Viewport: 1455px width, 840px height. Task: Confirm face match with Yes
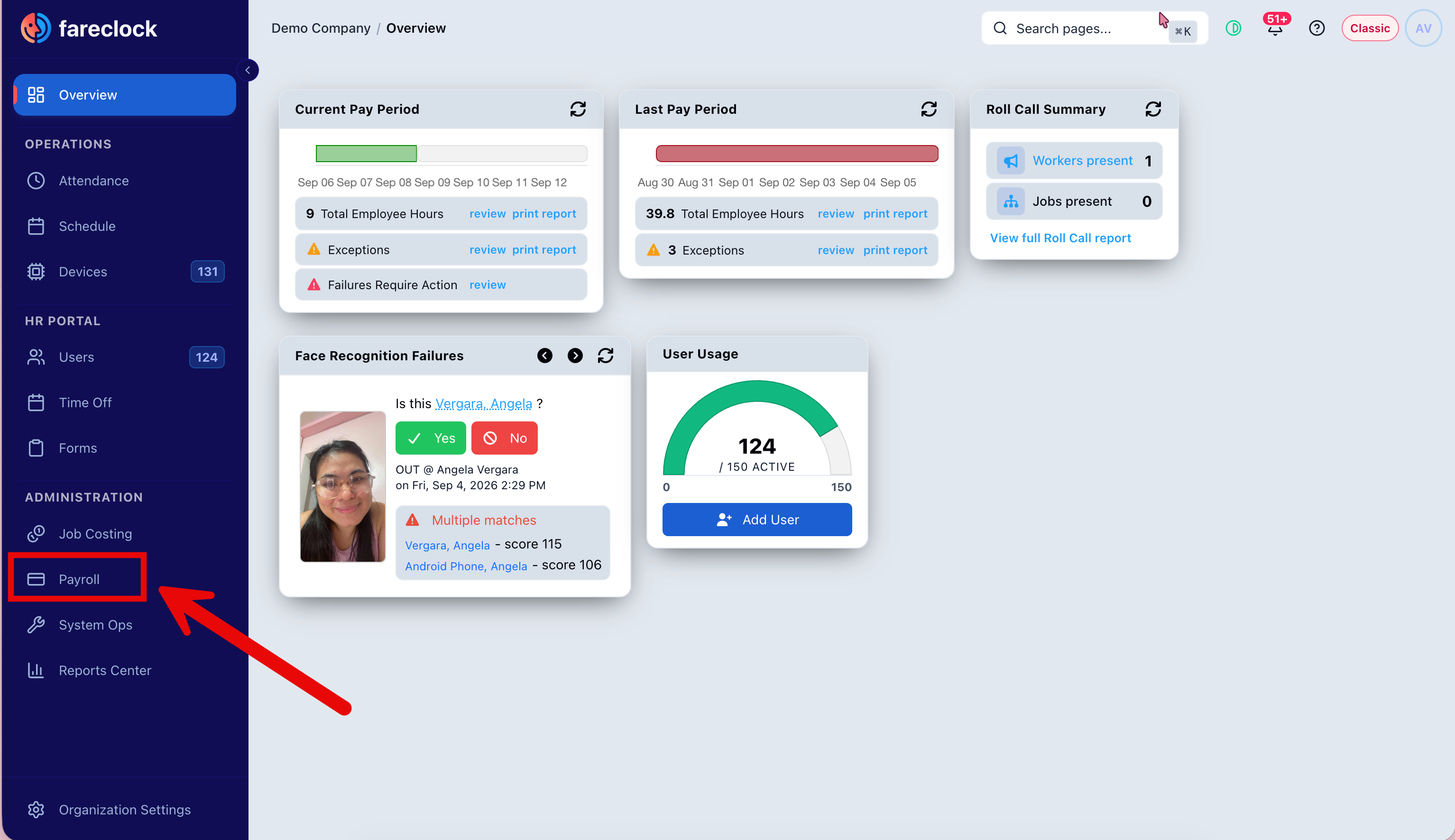431,438
